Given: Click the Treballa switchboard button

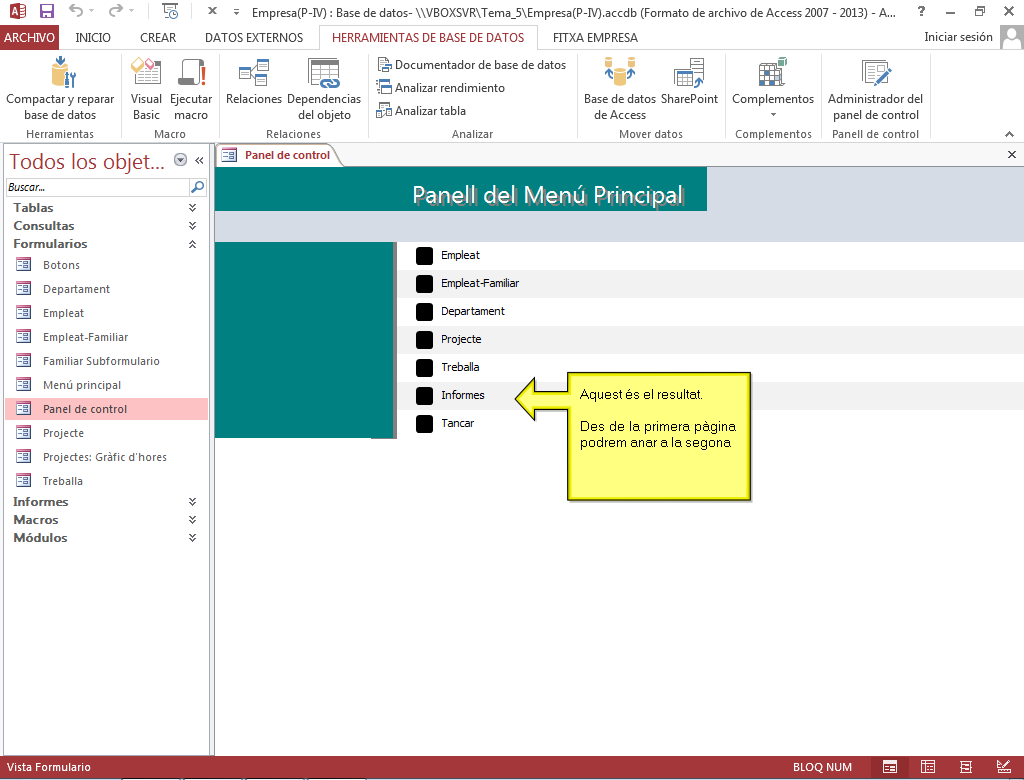Looking at the screenshot, I should tap(424, 368).
